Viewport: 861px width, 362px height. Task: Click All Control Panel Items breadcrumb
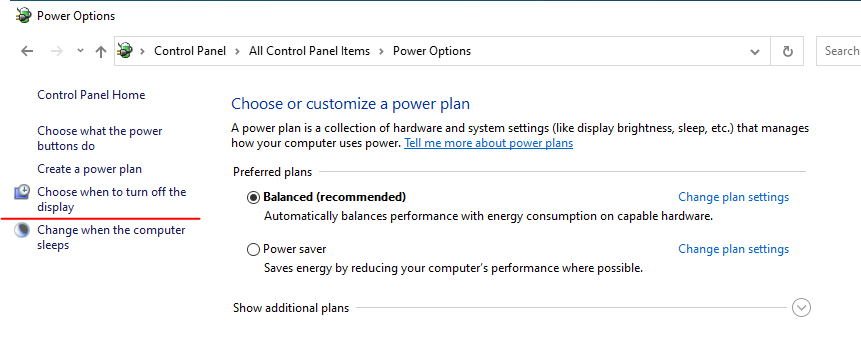coord(309,51)
